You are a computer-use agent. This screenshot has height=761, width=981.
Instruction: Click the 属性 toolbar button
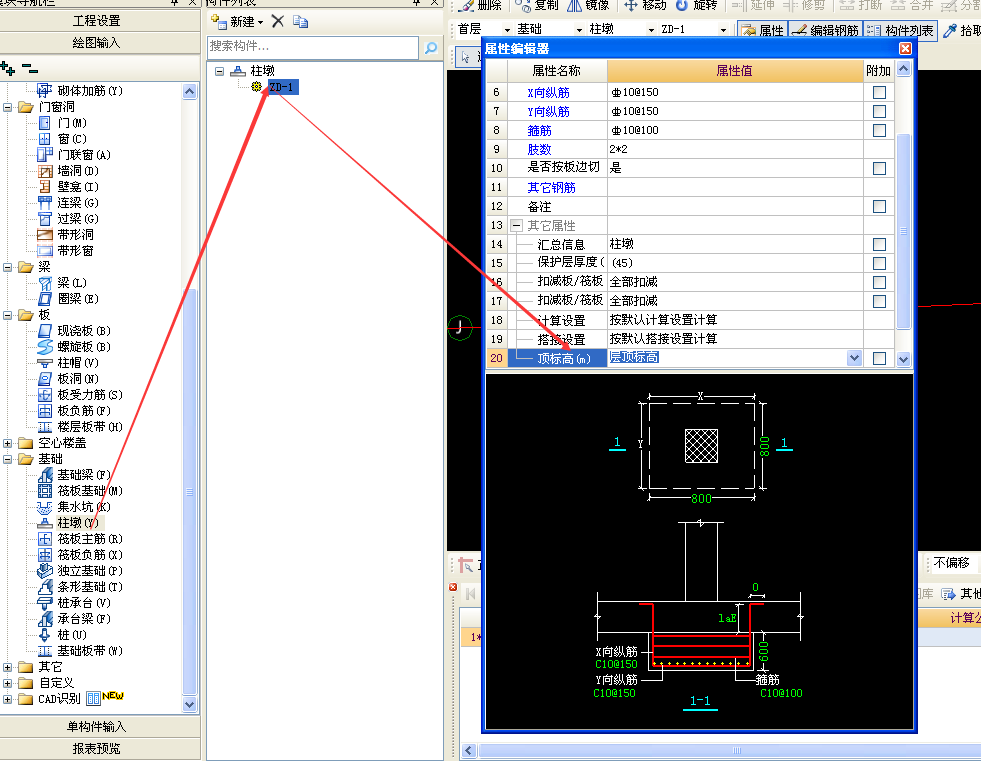click(762, 30)
